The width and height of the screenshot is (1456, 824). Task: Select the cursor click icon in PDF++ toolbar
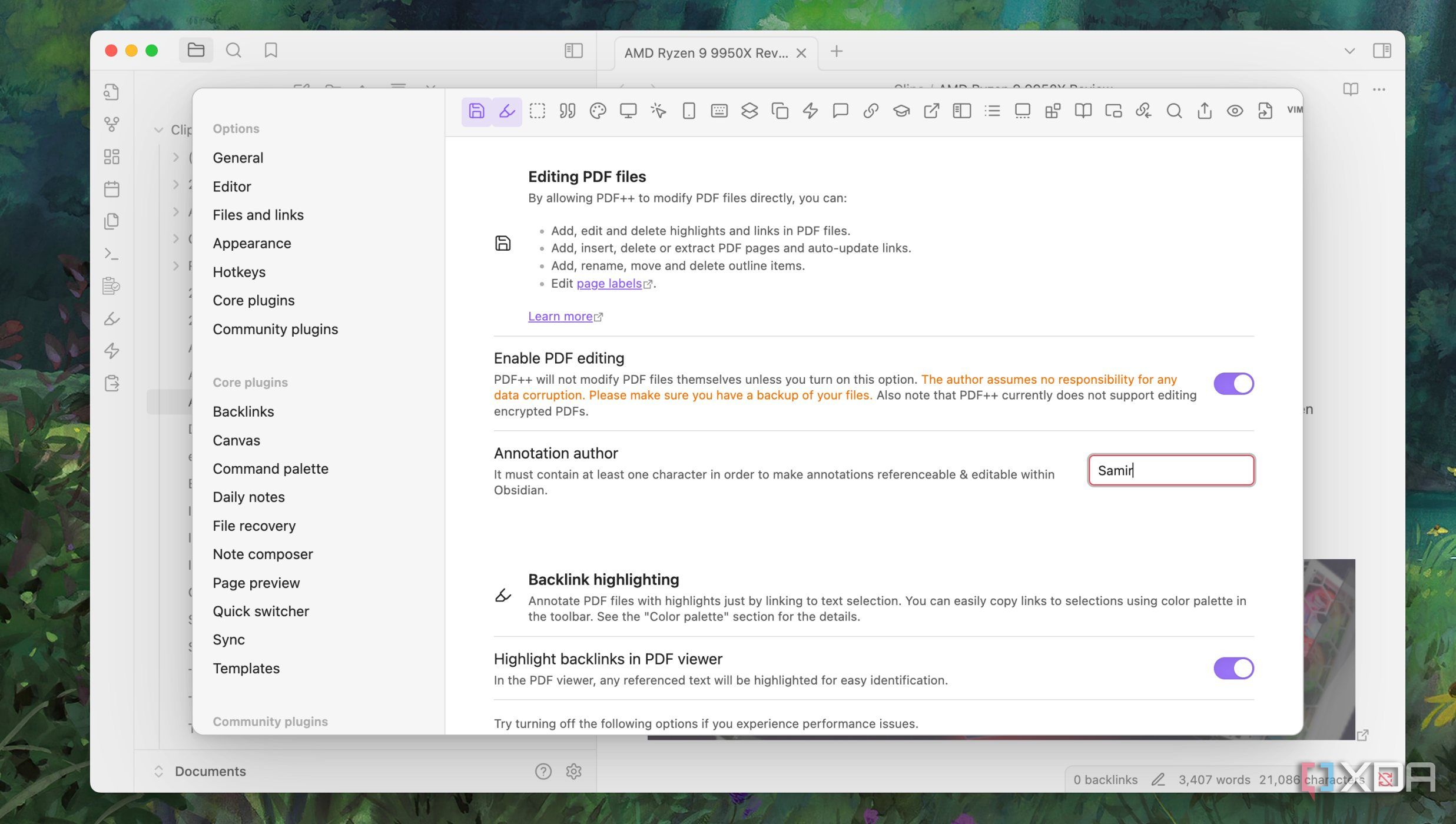tap(658, 111)
